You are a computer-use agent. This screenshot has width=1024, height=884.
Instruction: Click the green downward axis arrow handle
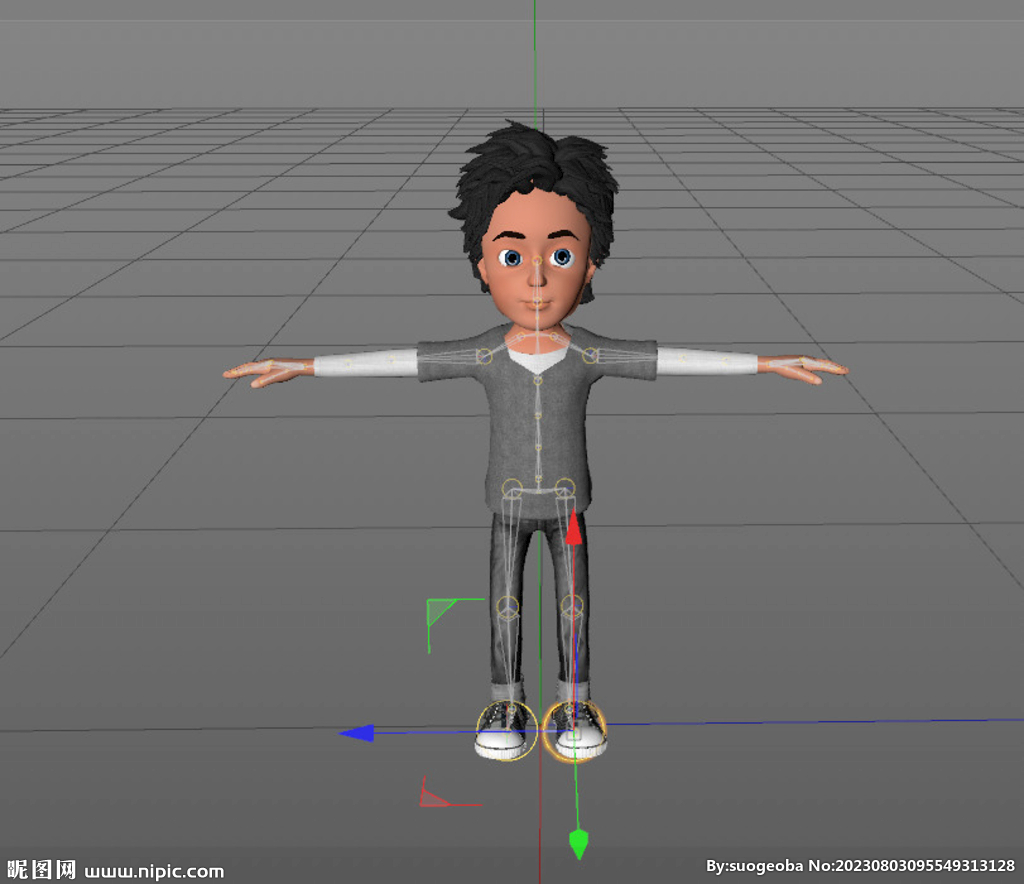(579, 844)
